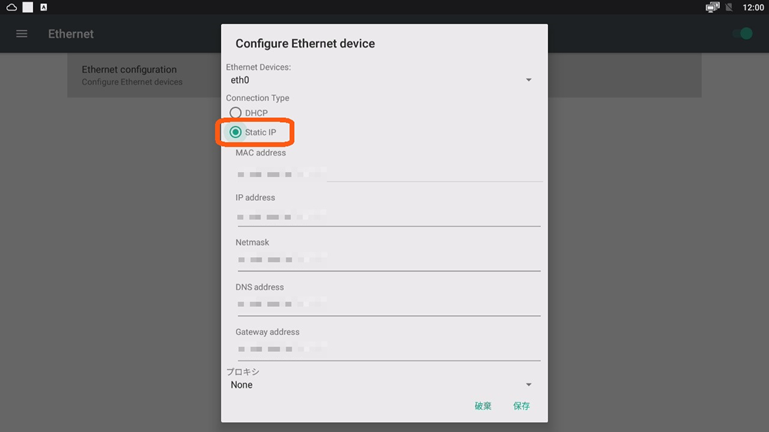Click the network computers status icon
The image size is (769, 432).
pos(712,7)
